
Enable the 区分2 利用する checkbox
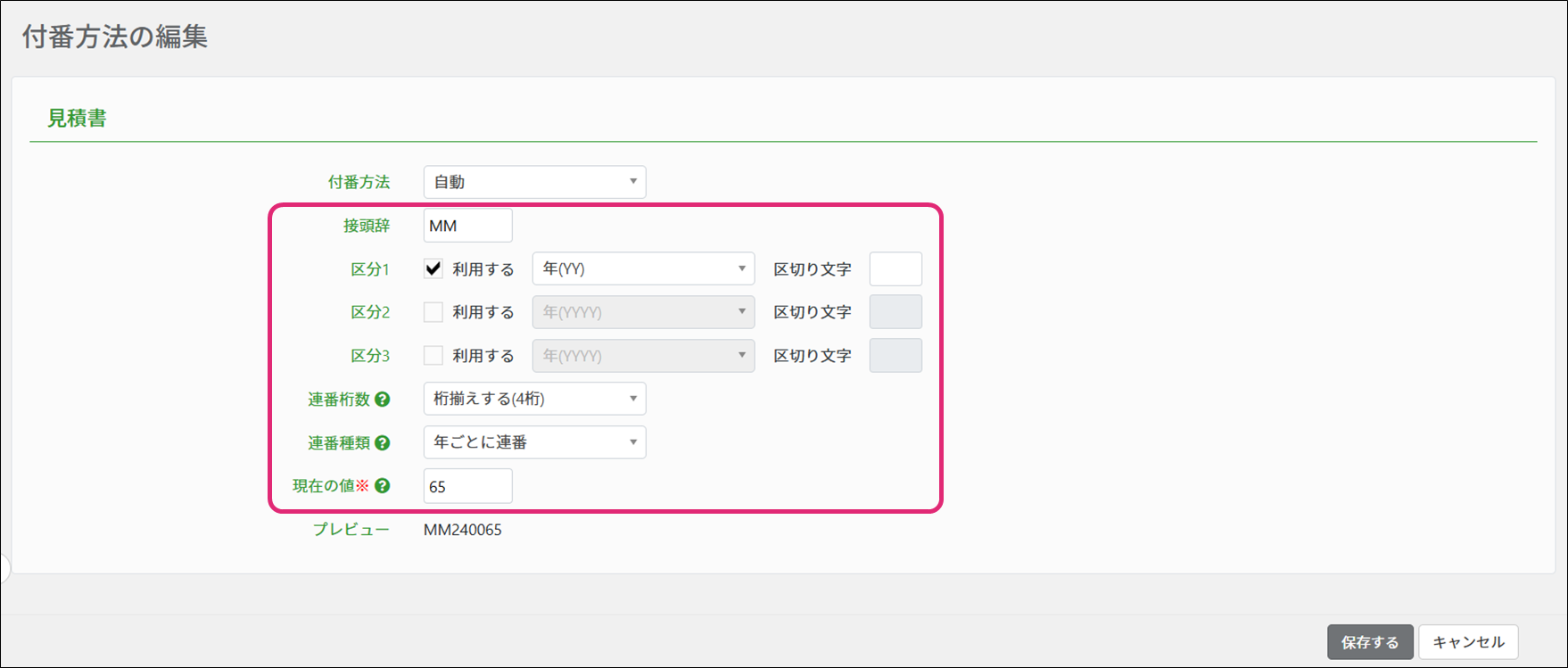click(x=433, y=312)
